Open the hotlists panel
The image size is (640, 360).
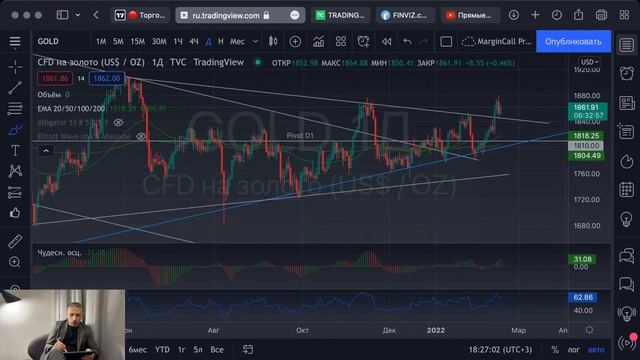(627, 161)
